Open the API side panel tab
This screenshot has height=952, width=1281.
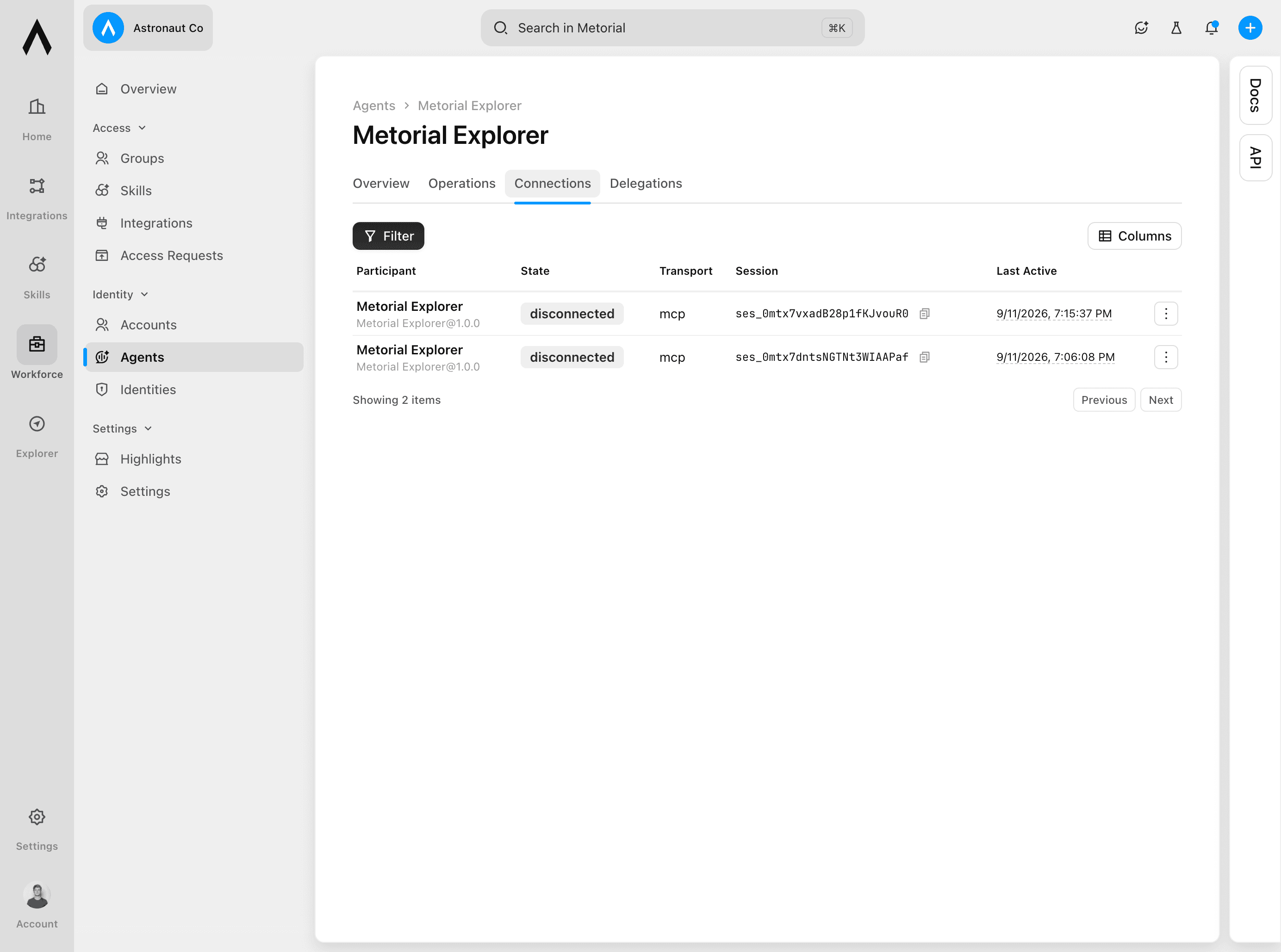click(x=1255, y=157)
